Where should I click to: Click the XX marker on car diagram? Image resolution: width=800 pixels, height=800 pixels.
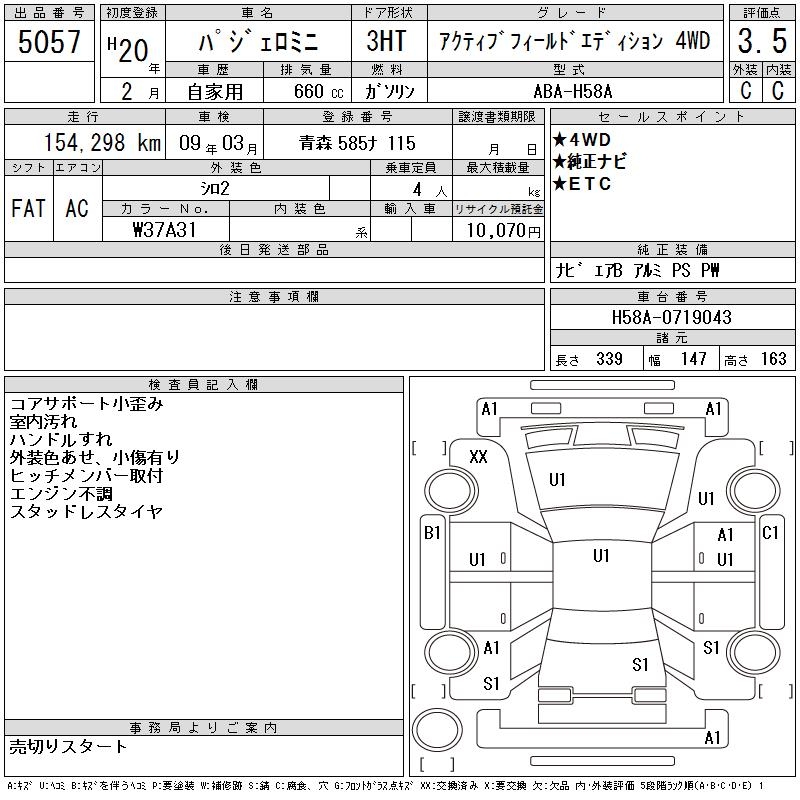[478, 457]
